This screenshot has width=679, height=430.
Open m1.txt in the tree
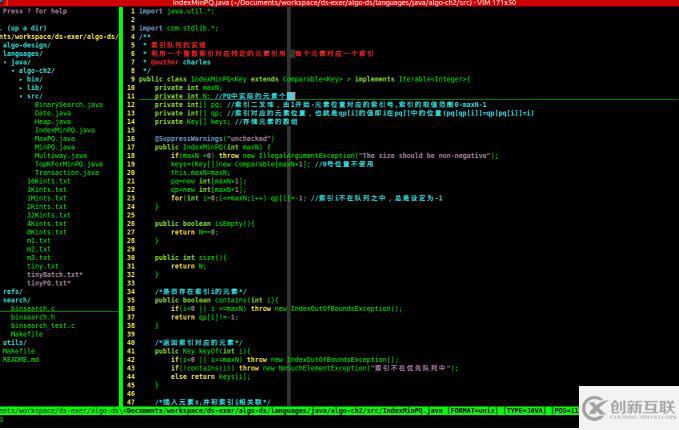39,241
